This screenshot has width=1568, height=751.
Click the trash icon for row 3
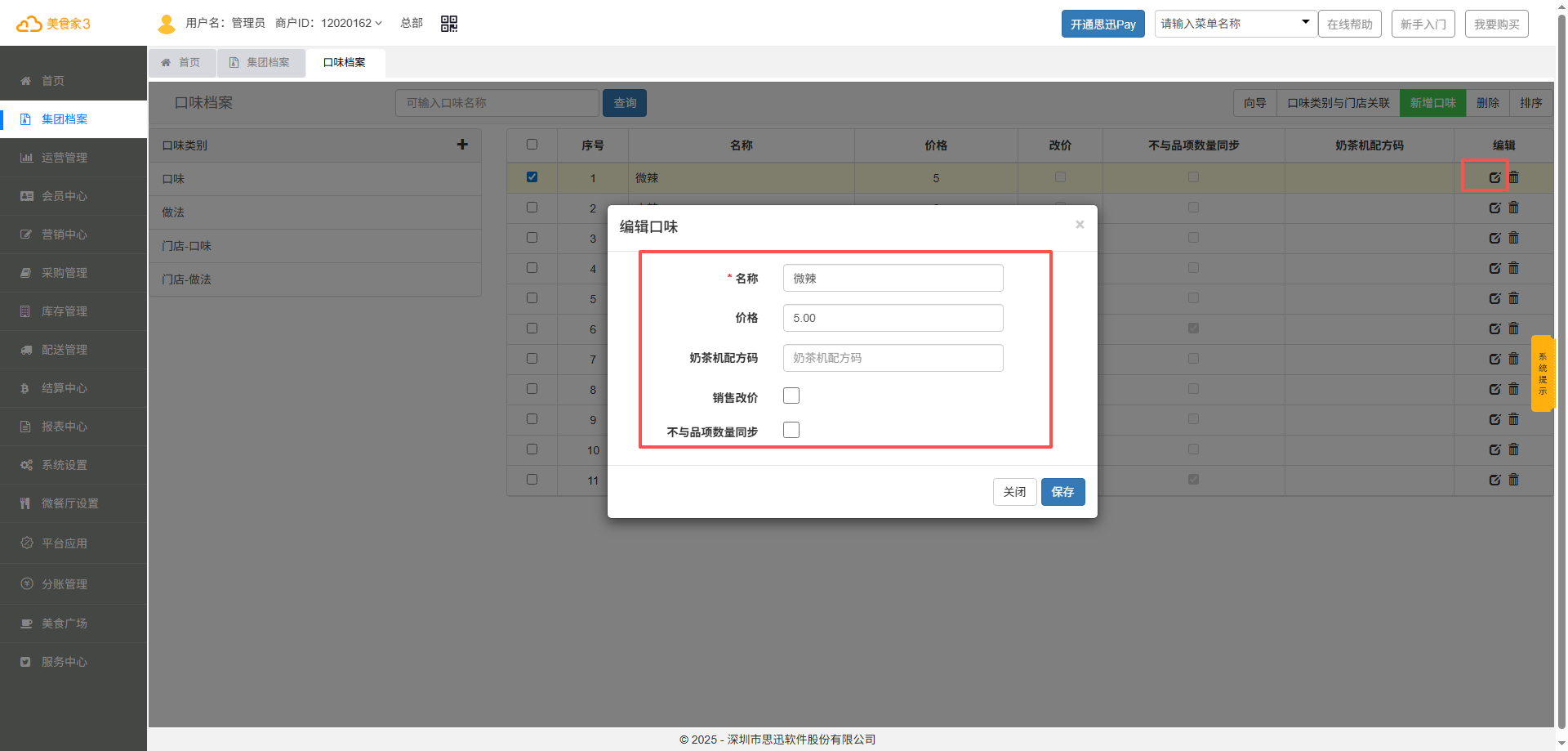pyautogui.click(x=1513, y=238)
